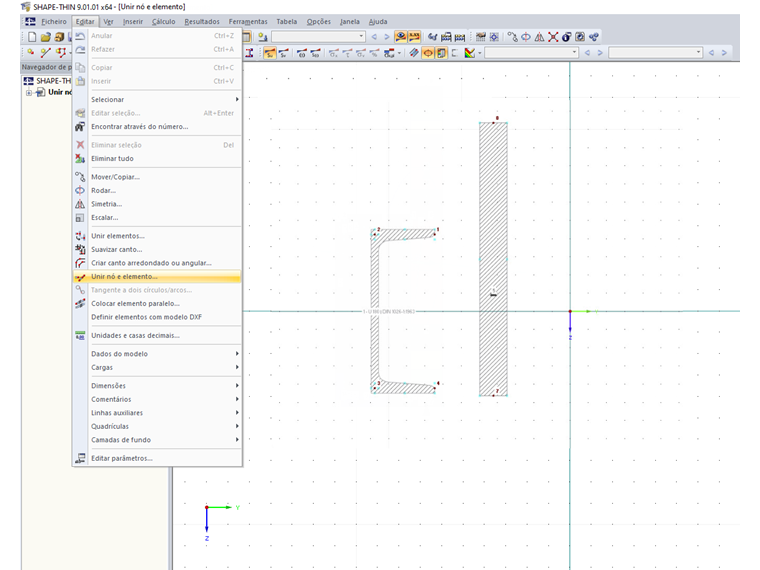Click the Mirror symmetry toolbar icon
Screen dimensions: 760x570
click(540, 37)
